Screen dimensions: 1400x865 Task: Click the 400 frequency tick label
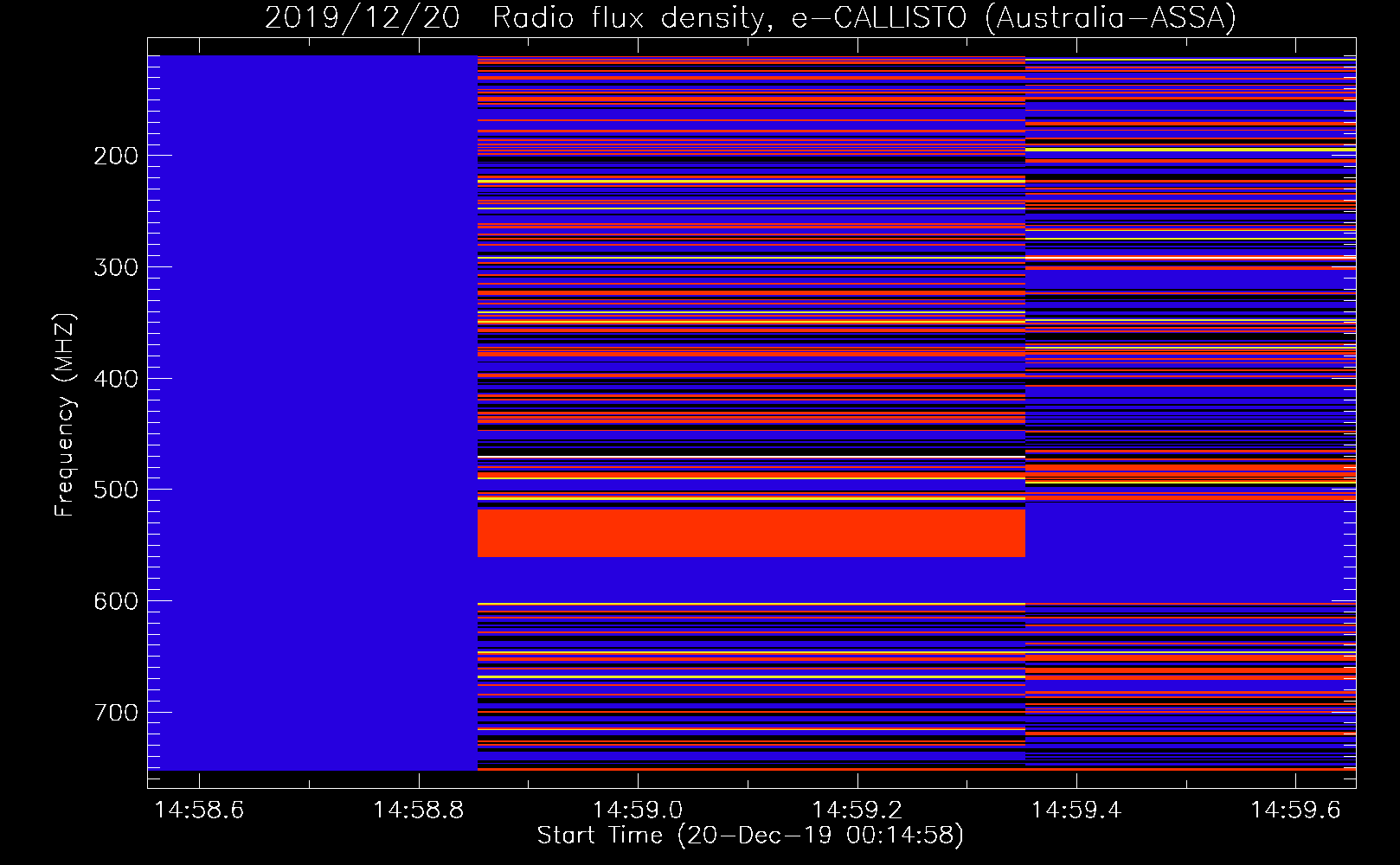[x=115, y=379]
